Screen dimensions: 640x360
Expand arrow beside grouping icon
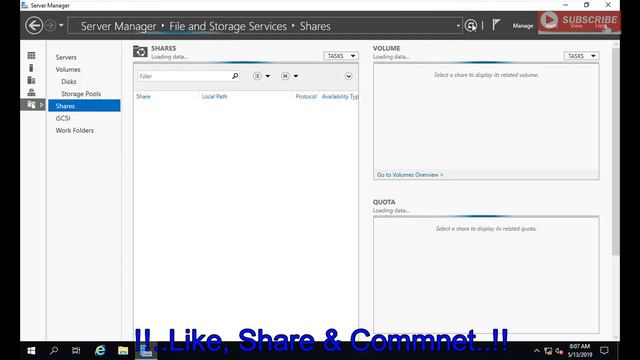296,76
